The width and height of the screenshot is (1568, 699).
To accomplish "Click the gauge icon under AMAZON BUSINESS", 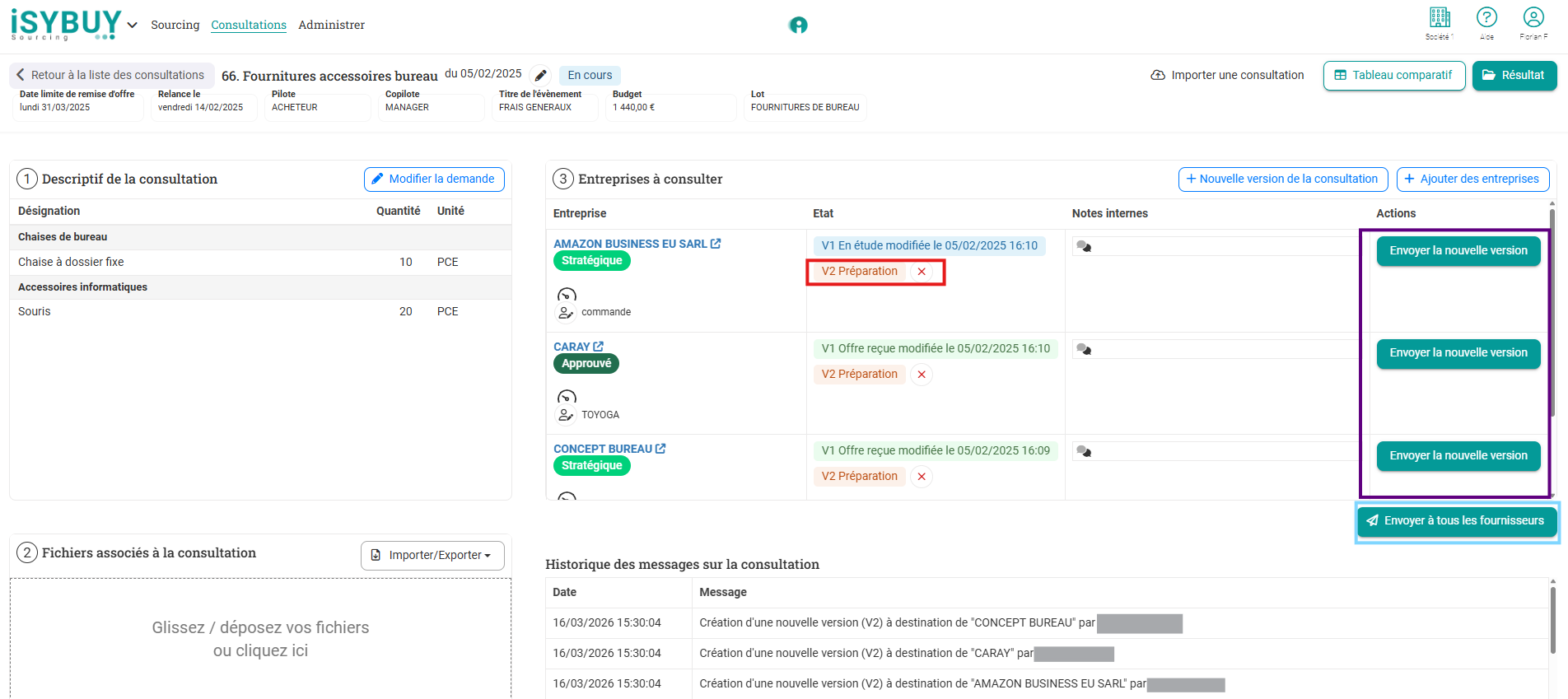I will 567,295.
